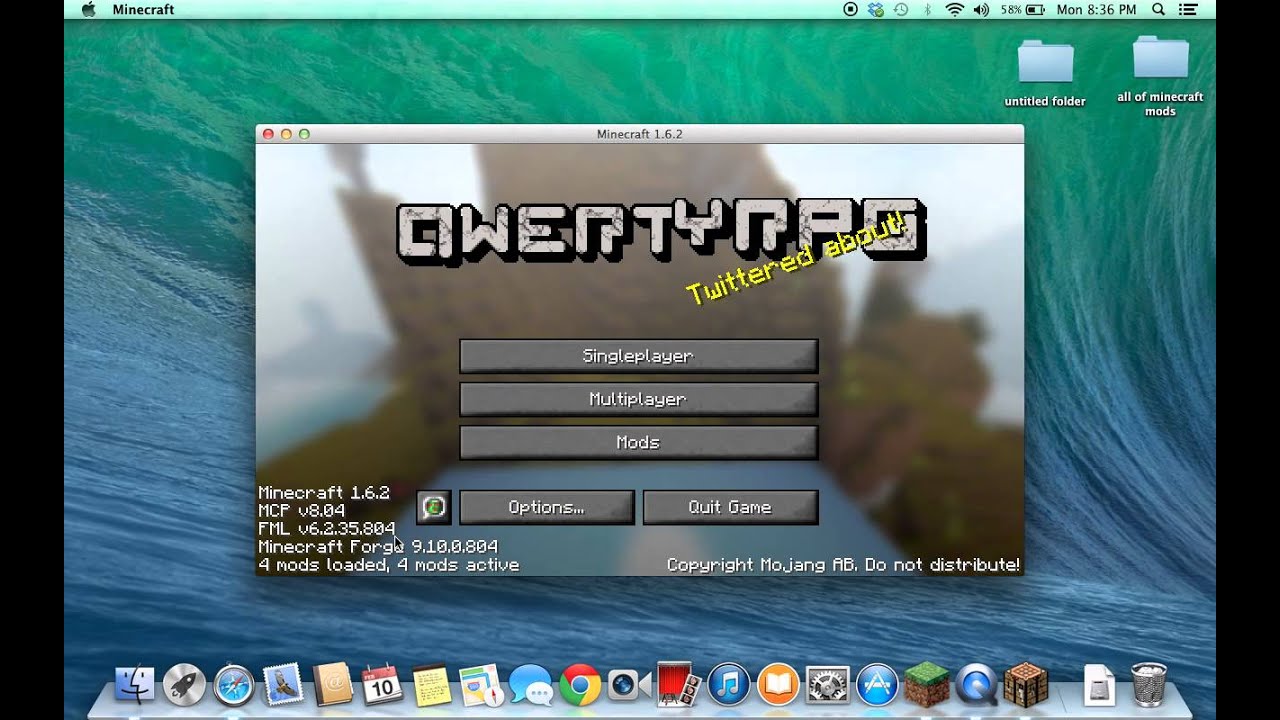This screenshot has height=720, width=1280.
Task: Minimize the Minecraft 1.6.2 window
Action: pyautogui.click(x=286, y=134)
